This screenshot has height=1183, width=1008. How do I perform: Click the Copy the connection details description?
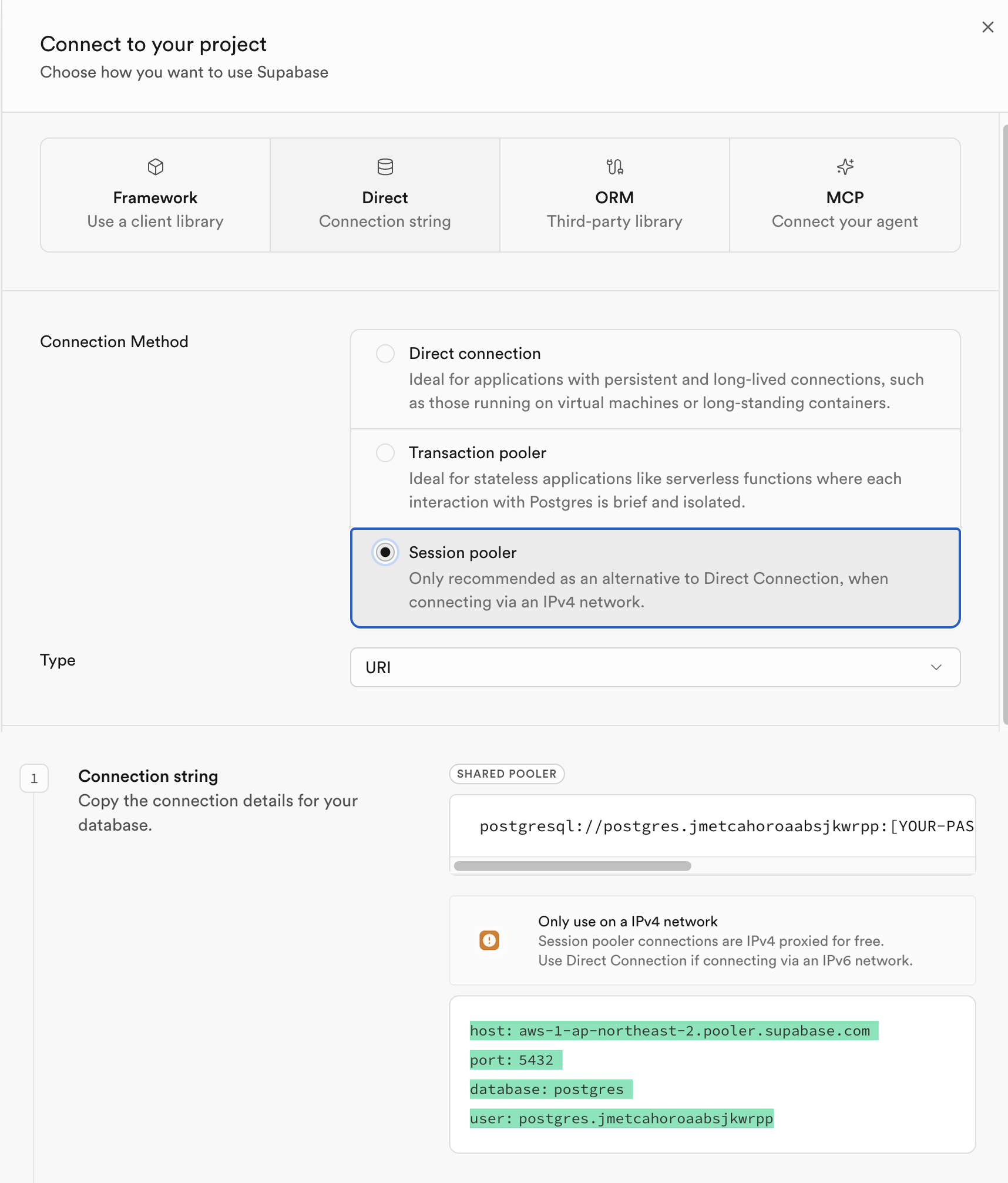coord(218,812)
